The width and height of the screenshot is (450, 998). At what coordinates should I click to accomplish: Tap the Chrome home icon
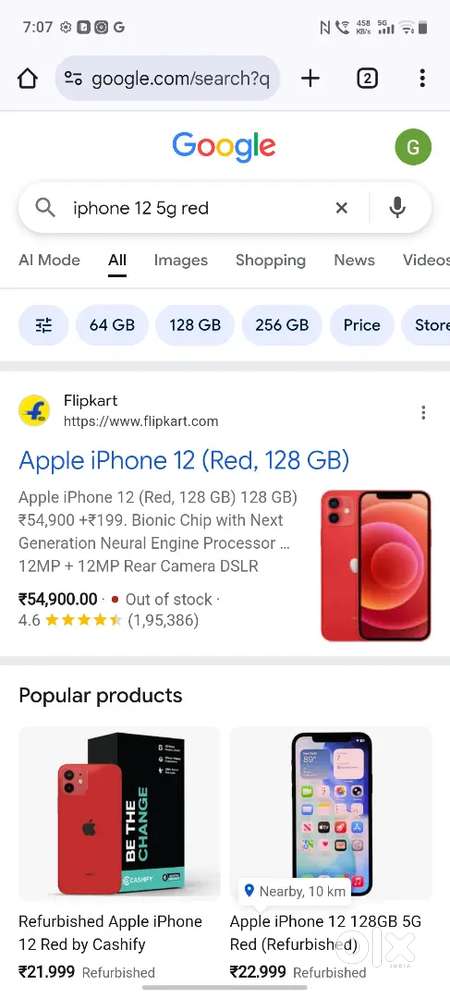[x=27, y=79]
